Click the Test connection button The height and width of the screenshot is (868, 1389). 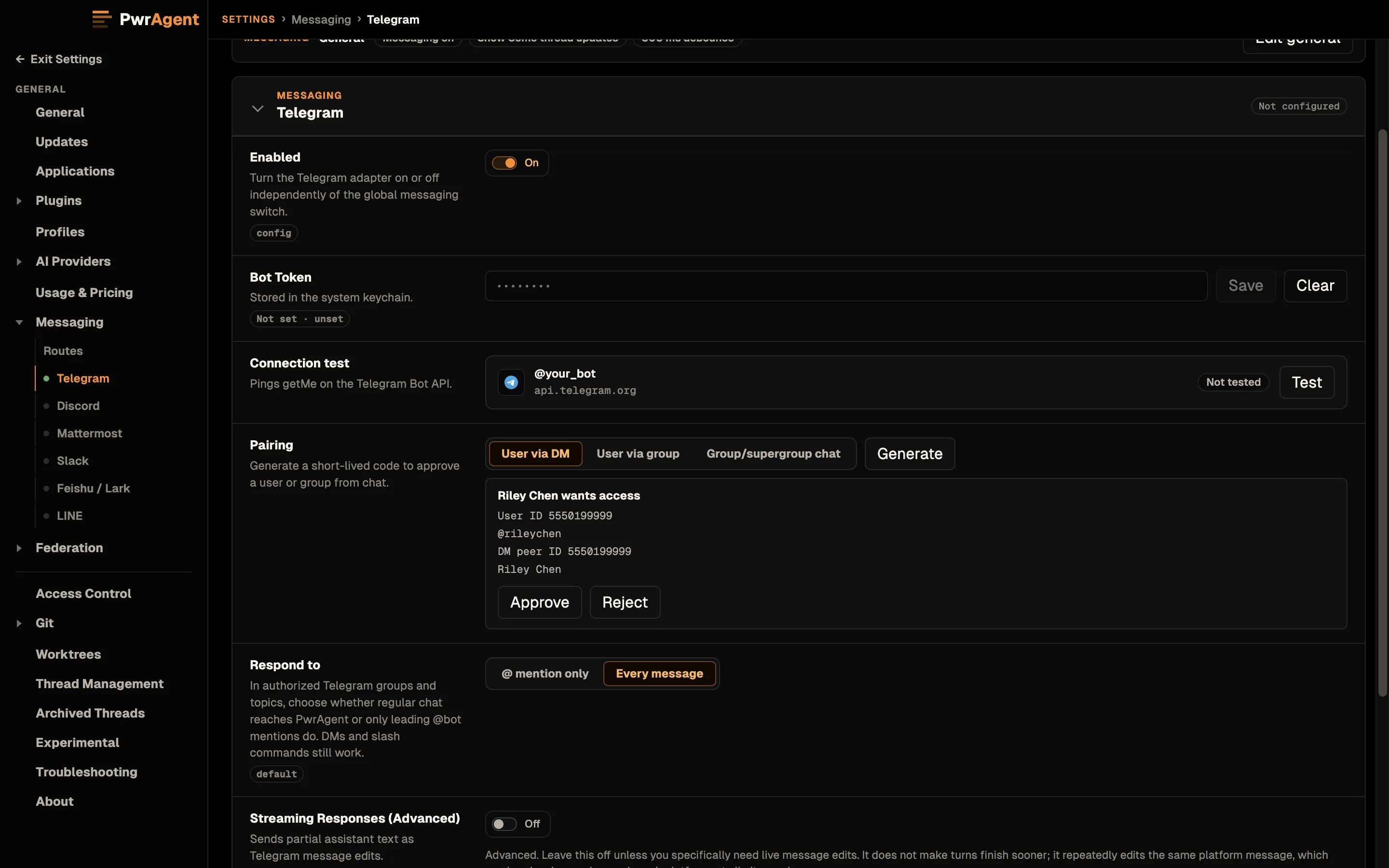tap(1307, 382)
